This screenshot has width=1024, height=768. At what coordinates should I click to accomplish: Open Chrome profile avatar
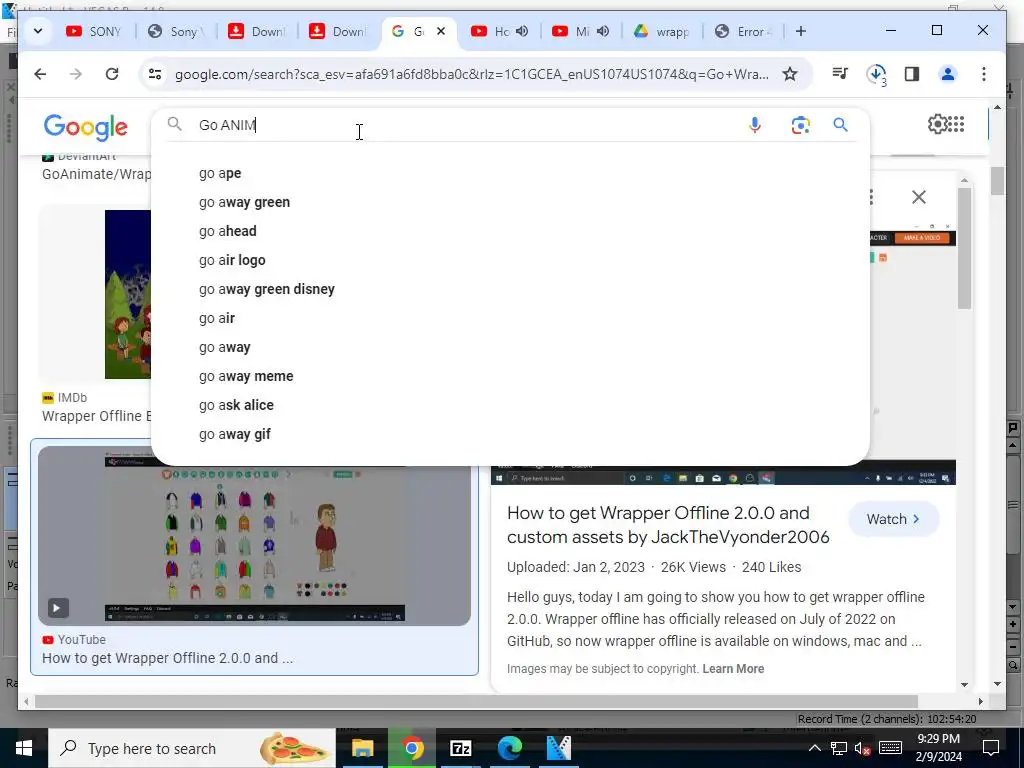pos(948,74)
